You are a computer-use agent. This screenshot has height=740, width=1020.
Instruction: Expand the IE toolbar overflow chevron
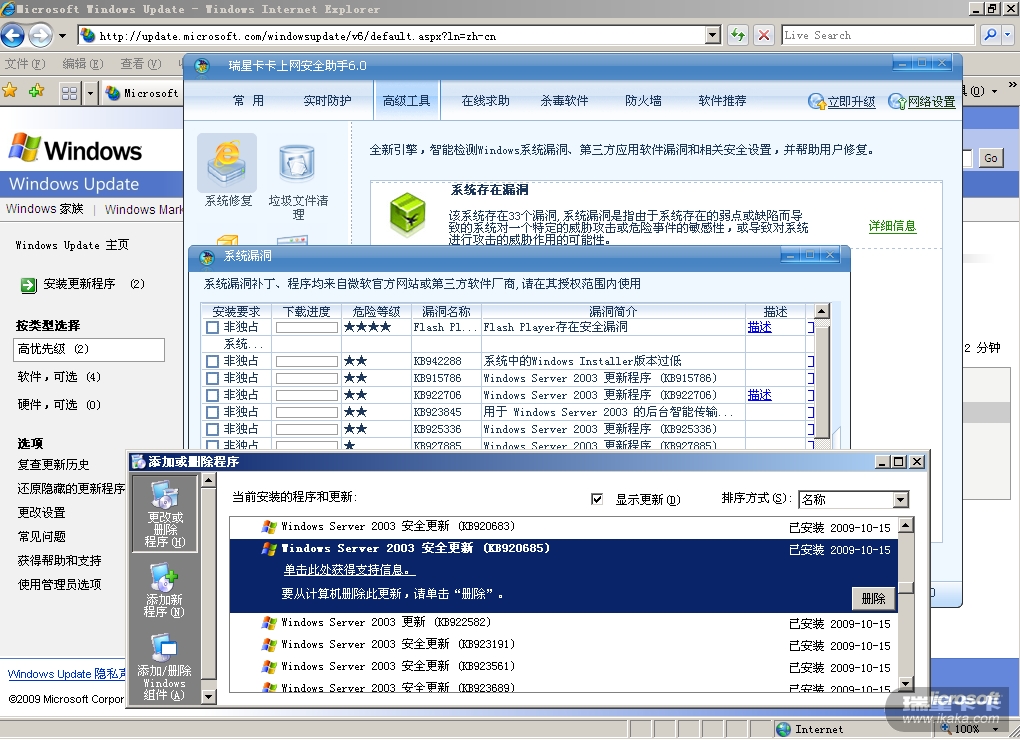tap(1012, 85)
